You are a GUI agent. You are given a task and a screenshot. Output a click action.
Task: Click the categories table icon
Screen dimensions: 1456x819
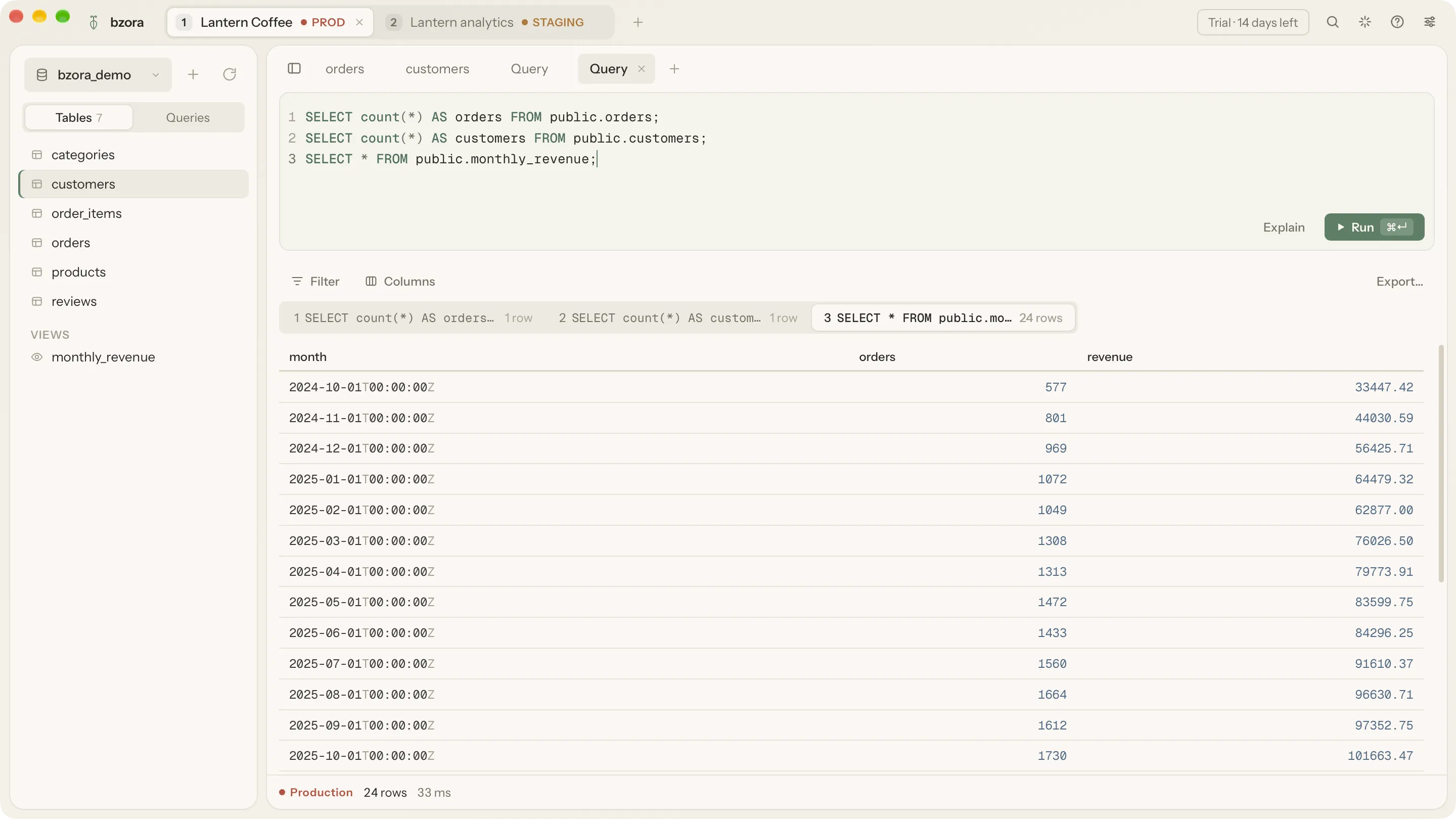pos(37,154)
